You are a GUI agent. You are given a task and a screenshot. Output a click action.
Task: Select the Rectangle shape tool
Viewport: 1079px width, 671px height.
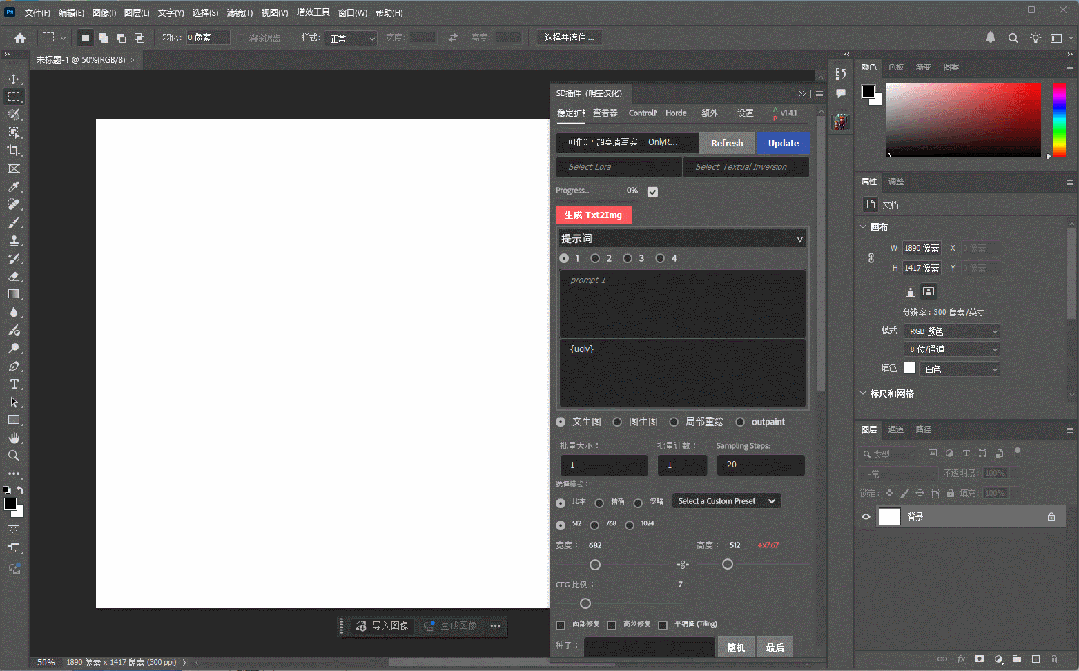point(14,420)
